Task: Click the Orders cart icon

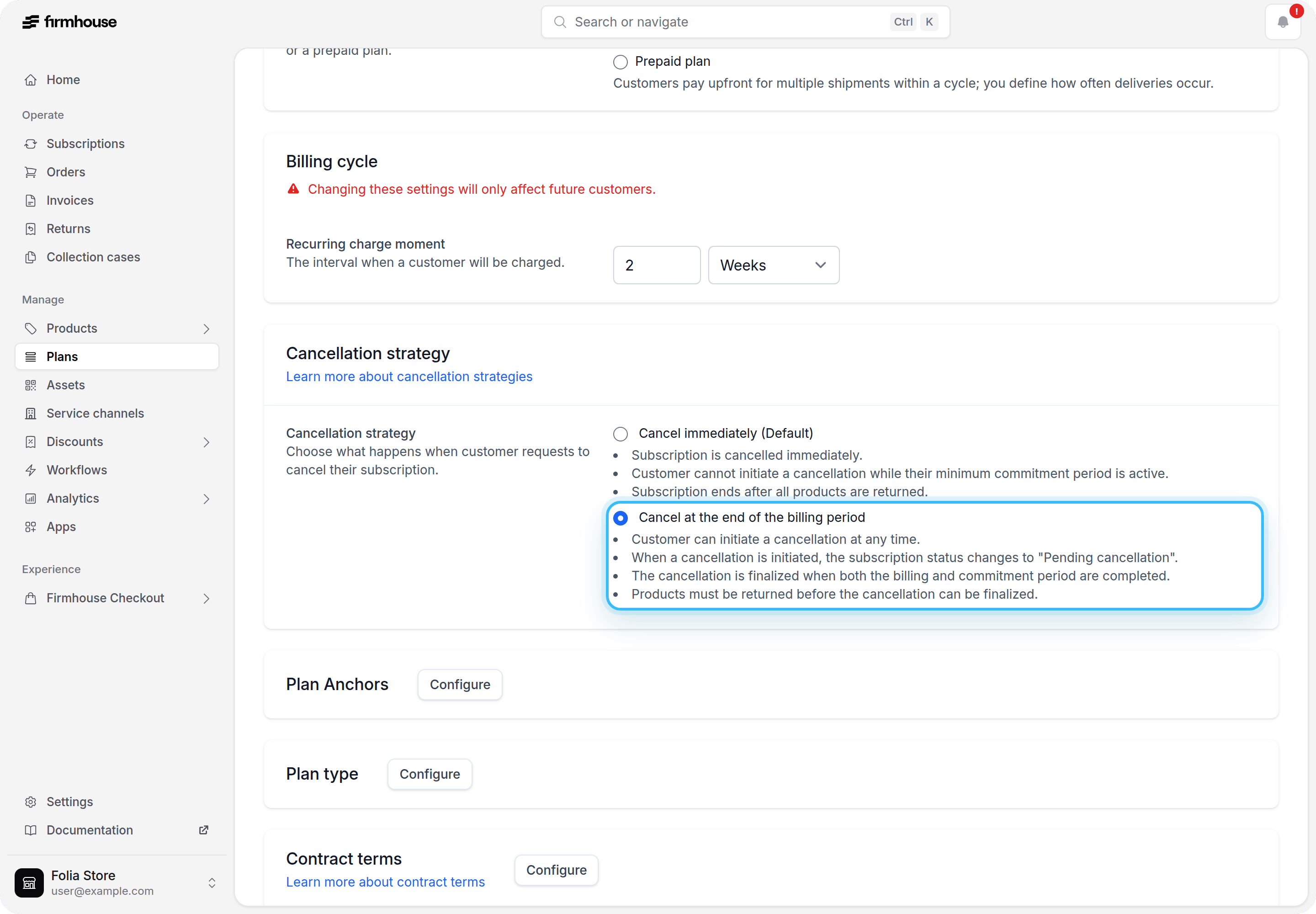Action: click(31, 172)
